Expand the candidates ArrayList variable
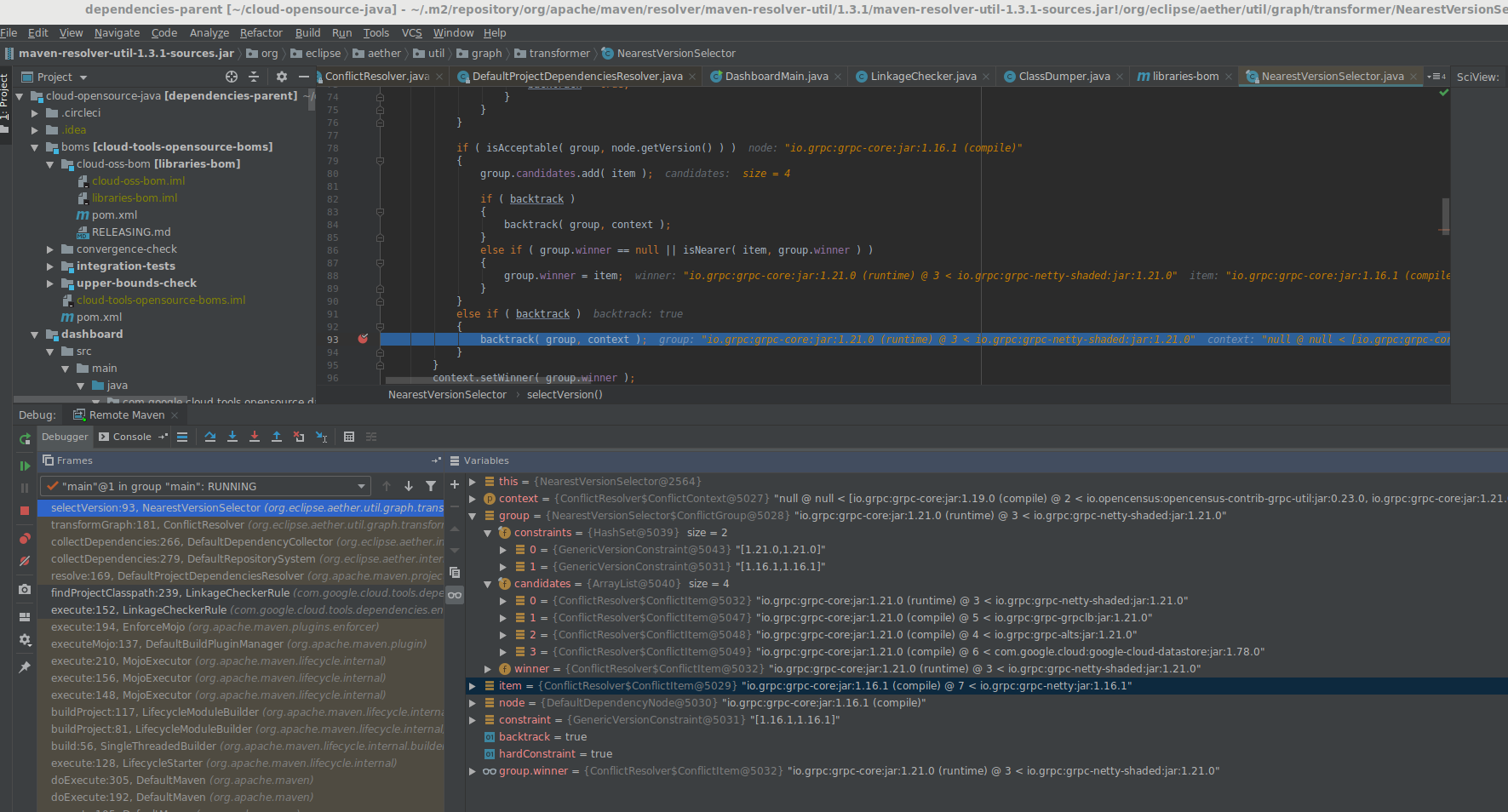The image size is (1508, 812). [x=487, y=583]
